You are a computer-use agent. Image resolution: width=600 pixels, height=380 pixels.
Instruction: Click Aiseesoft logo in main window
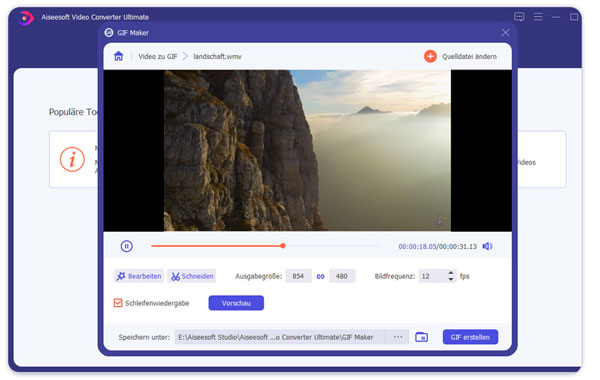pyautogui.click(x=26, y=18)
